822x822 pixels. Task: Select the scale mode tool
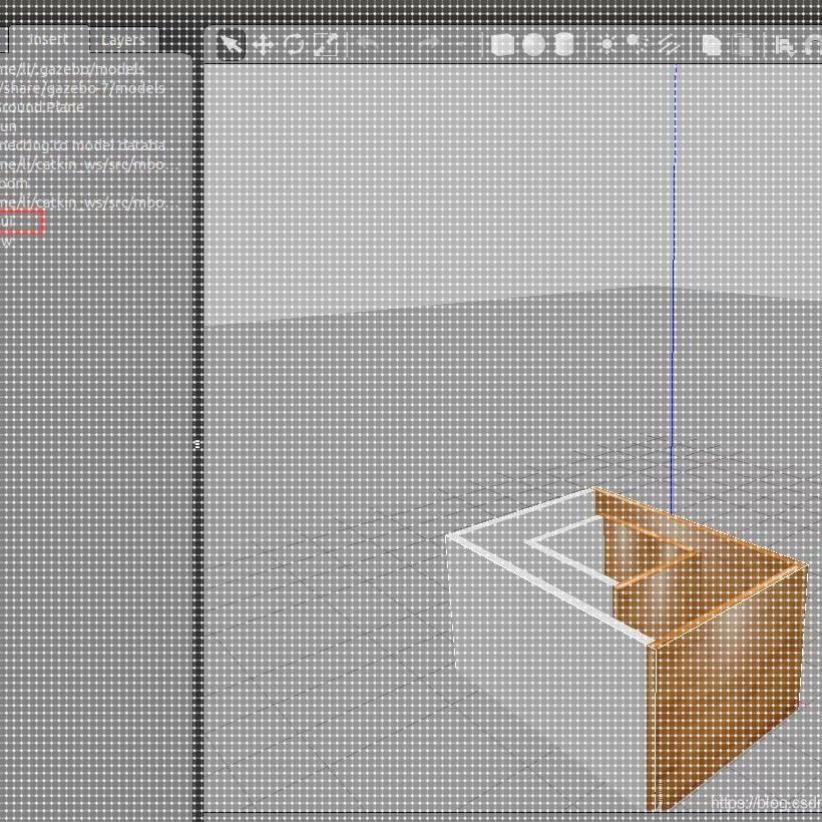pyautogui.click(x=327, y=43)
